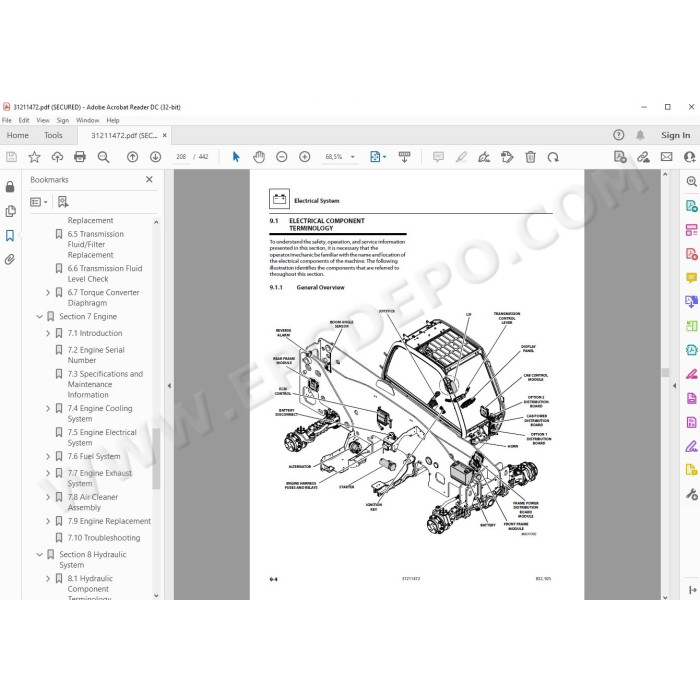The width and height of the screenshot is (700, 700).
Task: Expand 7.9 Engine Replacement bookmark
Action: 48,521
